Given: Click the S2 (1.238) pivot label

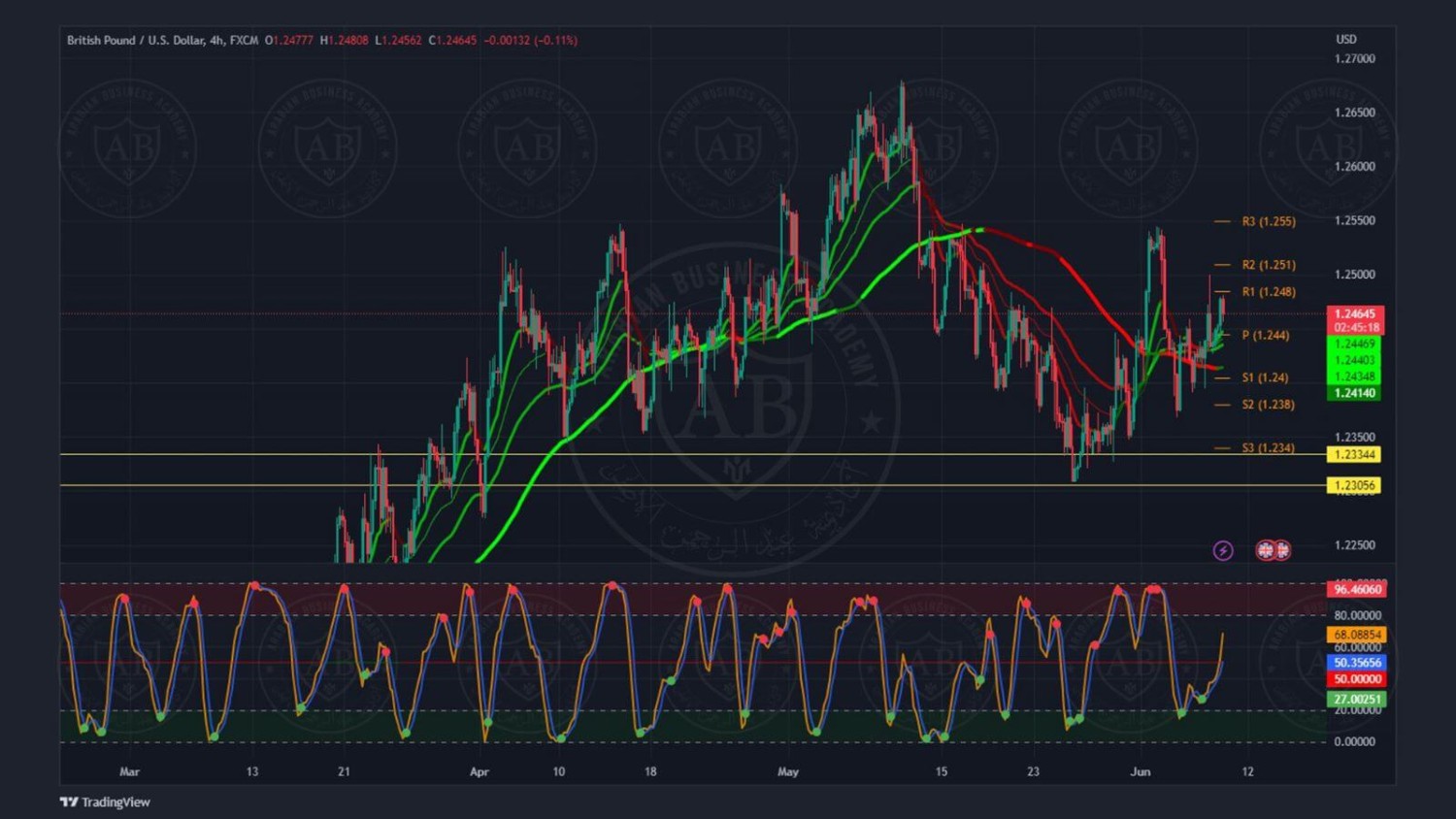Looking at the screenshot, I should 1269,405.
